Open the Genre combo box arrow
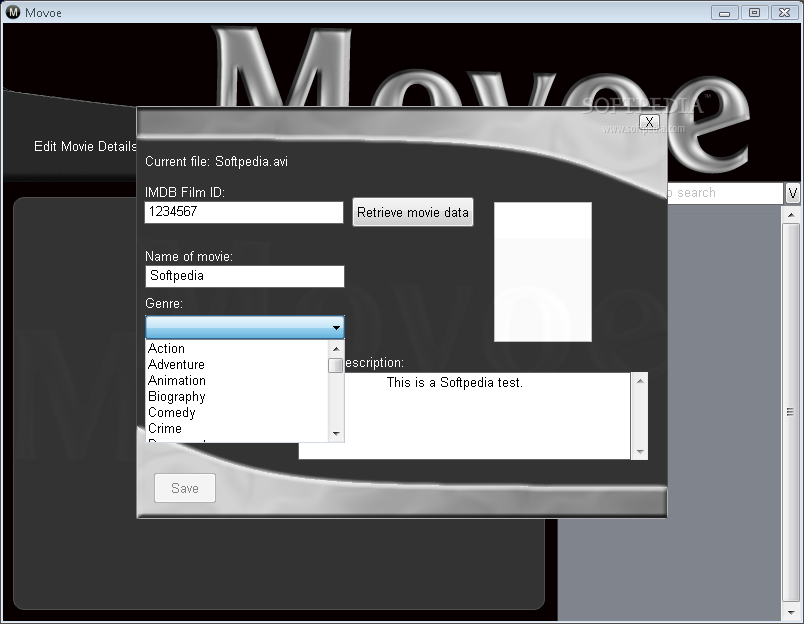 pos(336,327)
